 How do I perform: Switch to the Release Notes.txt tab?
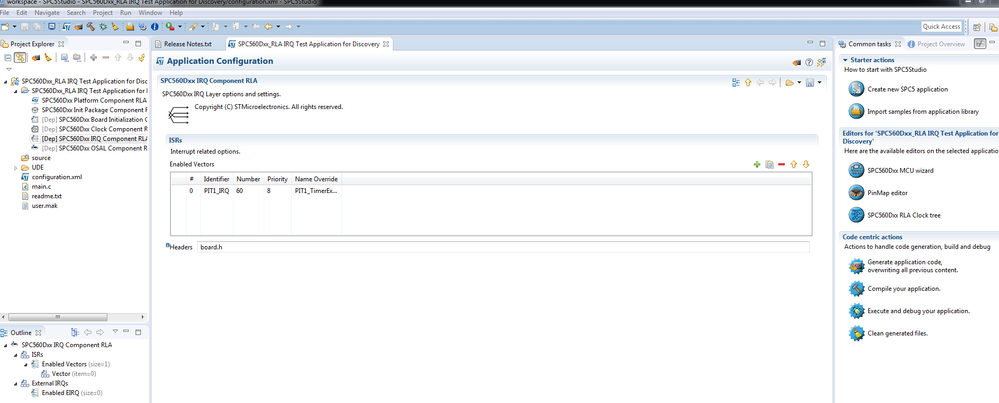(187, 44)
